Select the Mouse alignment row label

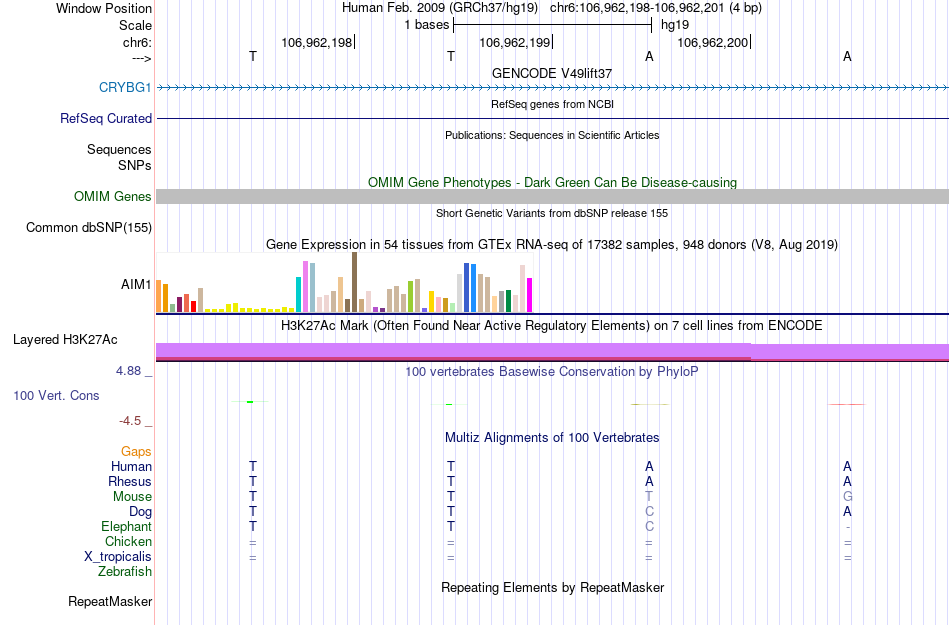[x=132, y=496]
